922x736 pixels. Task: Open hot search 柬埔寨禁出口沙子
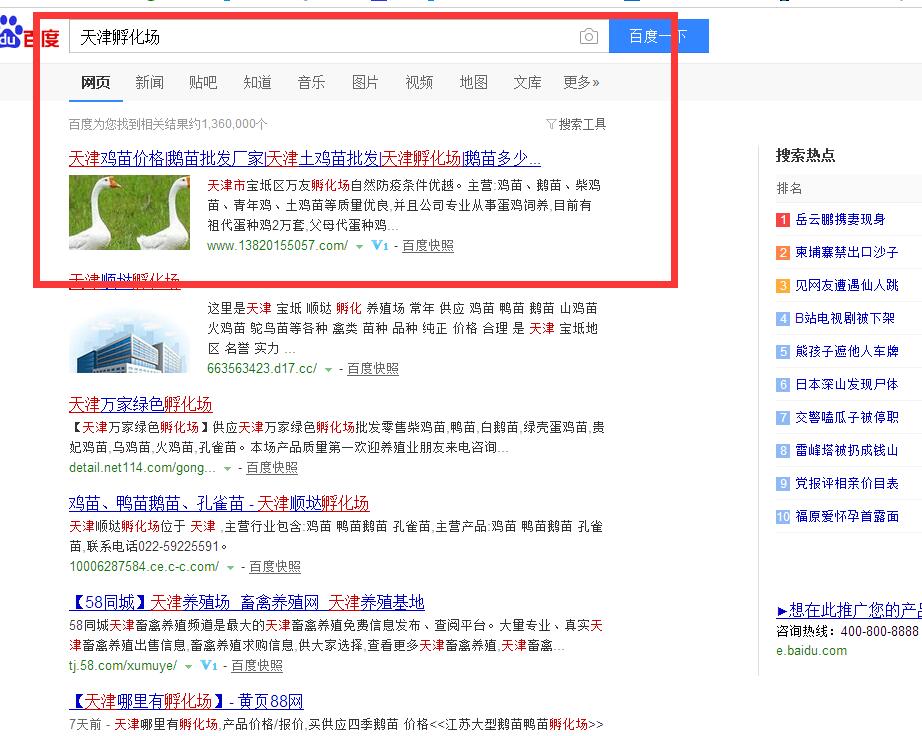tap(847, 253)
